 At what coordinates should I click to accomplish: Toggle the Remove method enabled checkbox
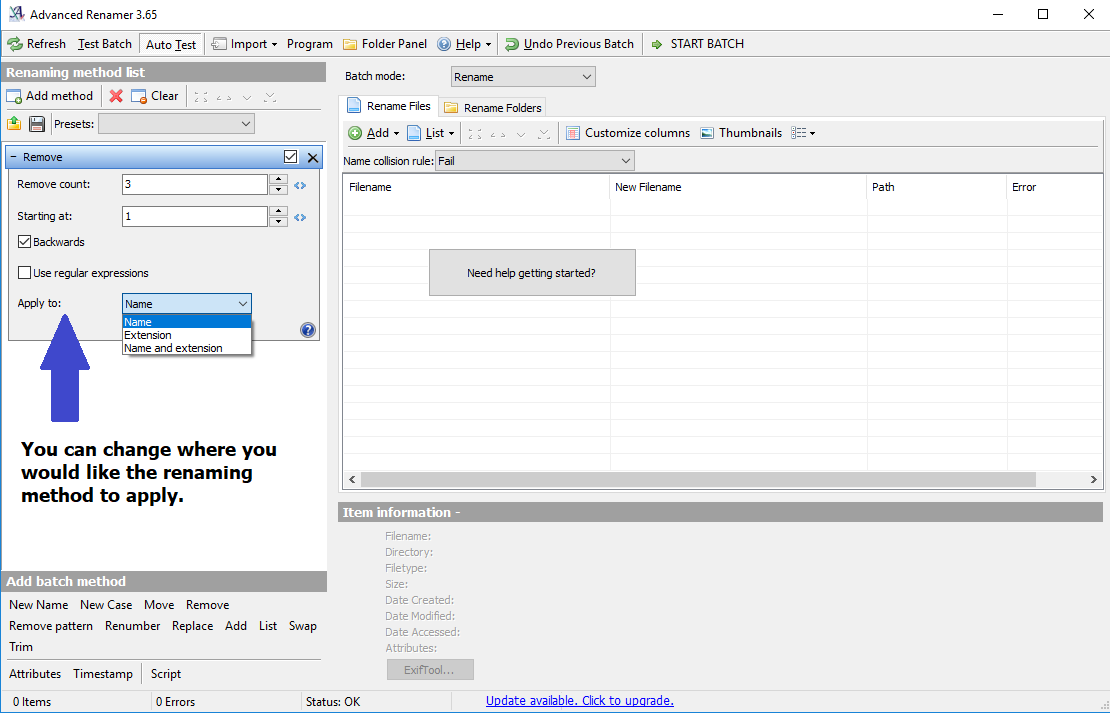(x=291, y=157)
